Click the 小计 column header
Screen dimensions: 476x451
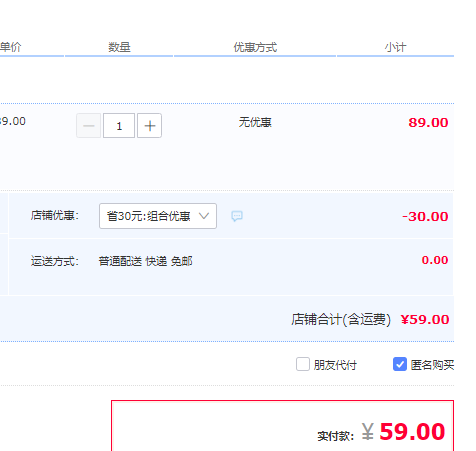[x=395, y=47]
